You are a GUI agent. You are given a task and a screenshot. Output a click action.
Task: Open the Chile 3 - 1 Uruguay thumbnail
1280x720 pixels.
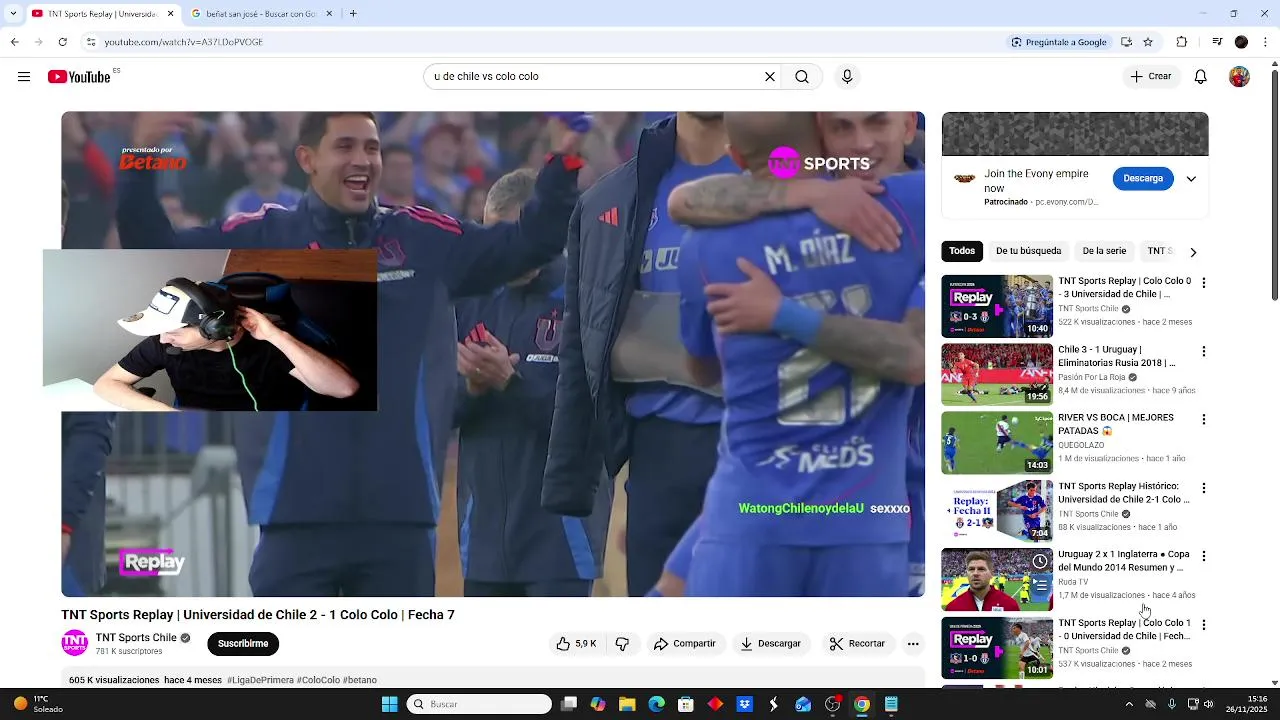pos(997,375)
